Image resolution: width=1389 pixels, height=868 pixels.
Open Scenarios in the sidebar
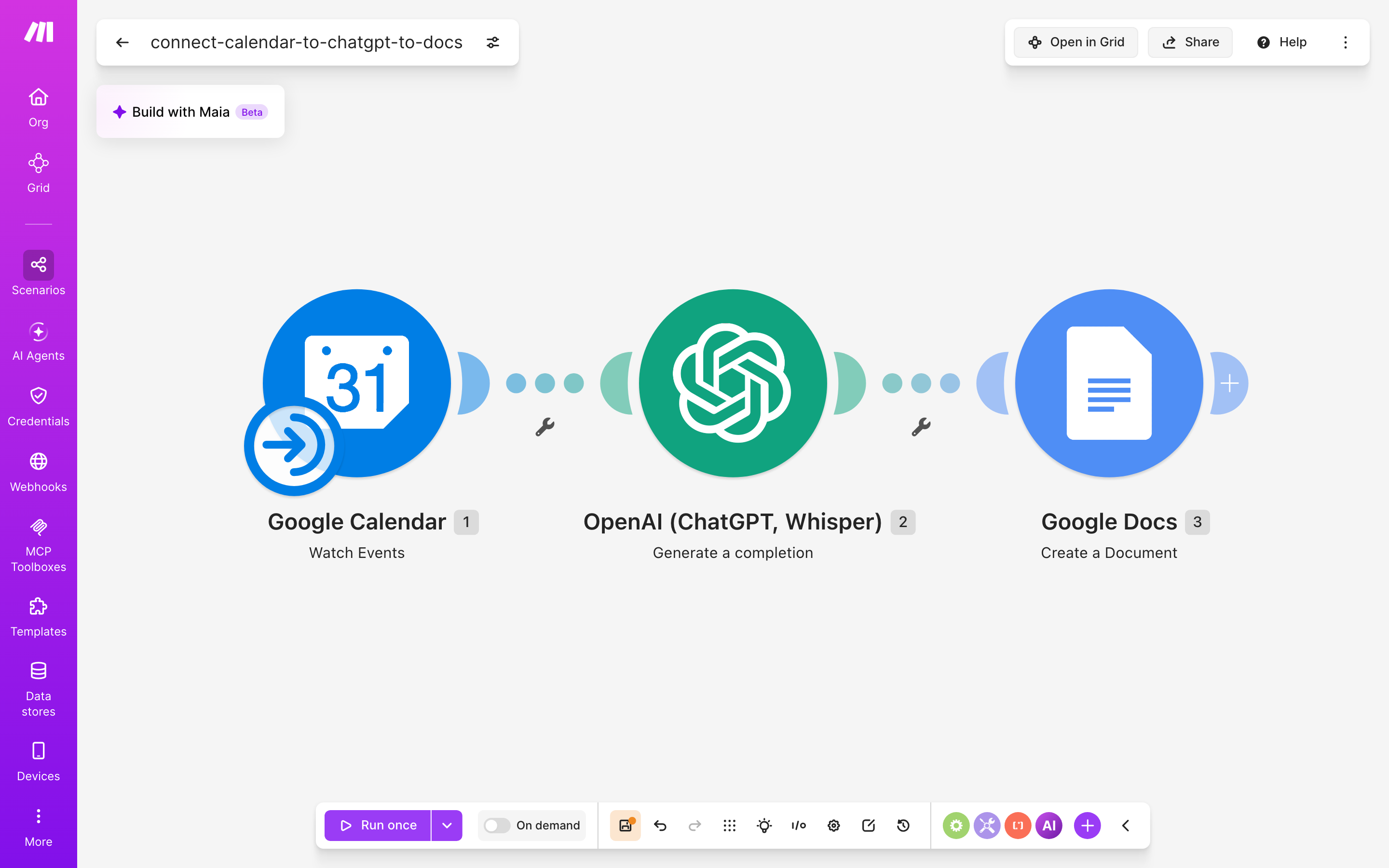point(39,273)
